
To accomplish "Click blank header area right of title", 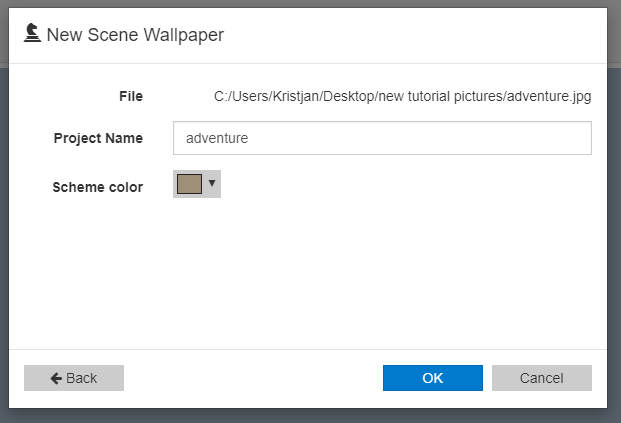I will point(420,35).
